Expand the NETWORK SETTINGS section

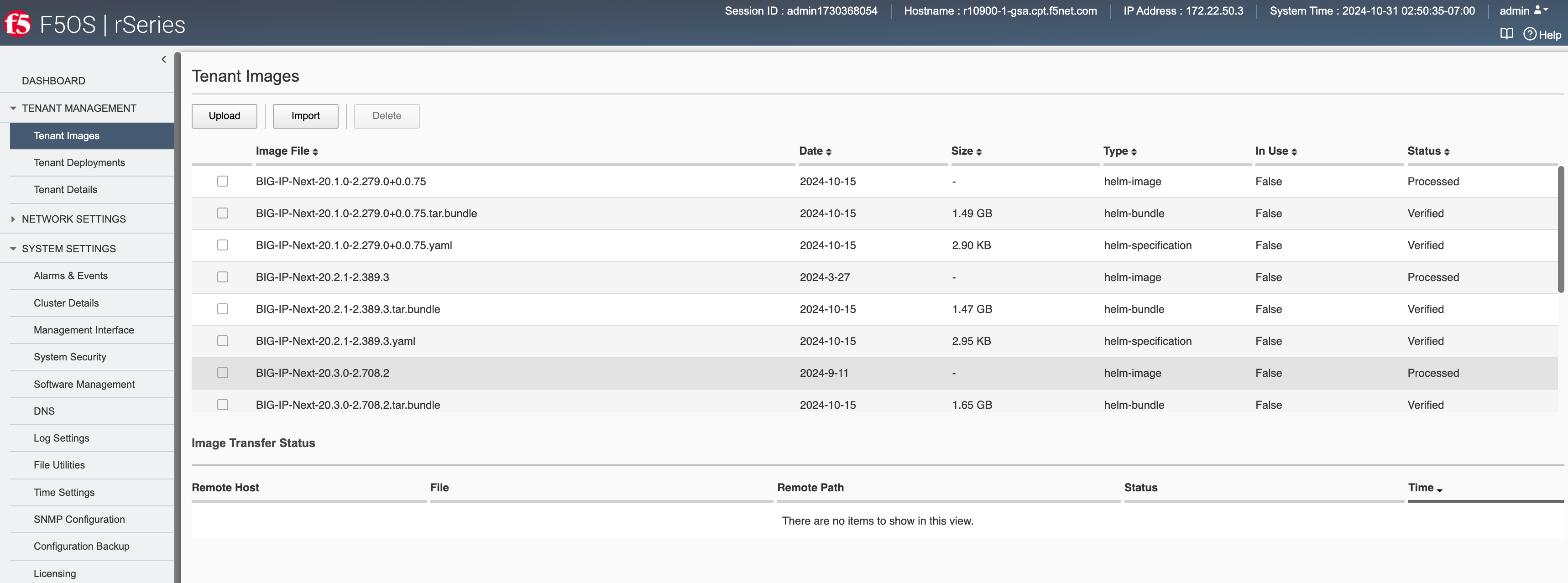(13, 219)
